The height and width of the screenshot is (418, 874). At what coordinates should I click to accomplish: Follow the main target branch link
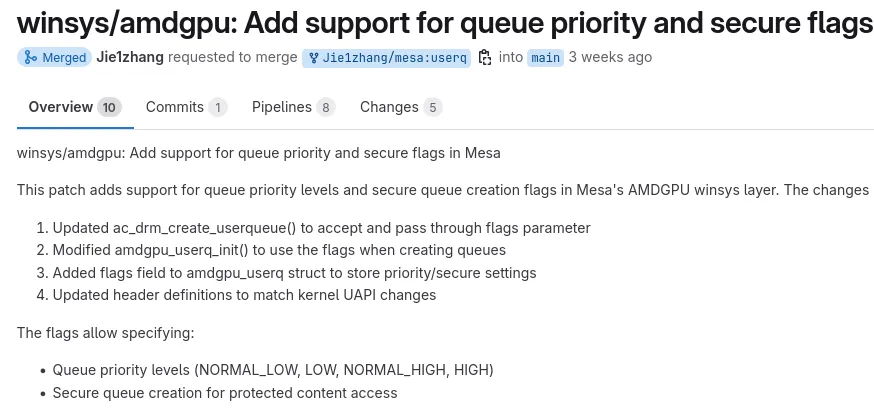click(545, 58)
